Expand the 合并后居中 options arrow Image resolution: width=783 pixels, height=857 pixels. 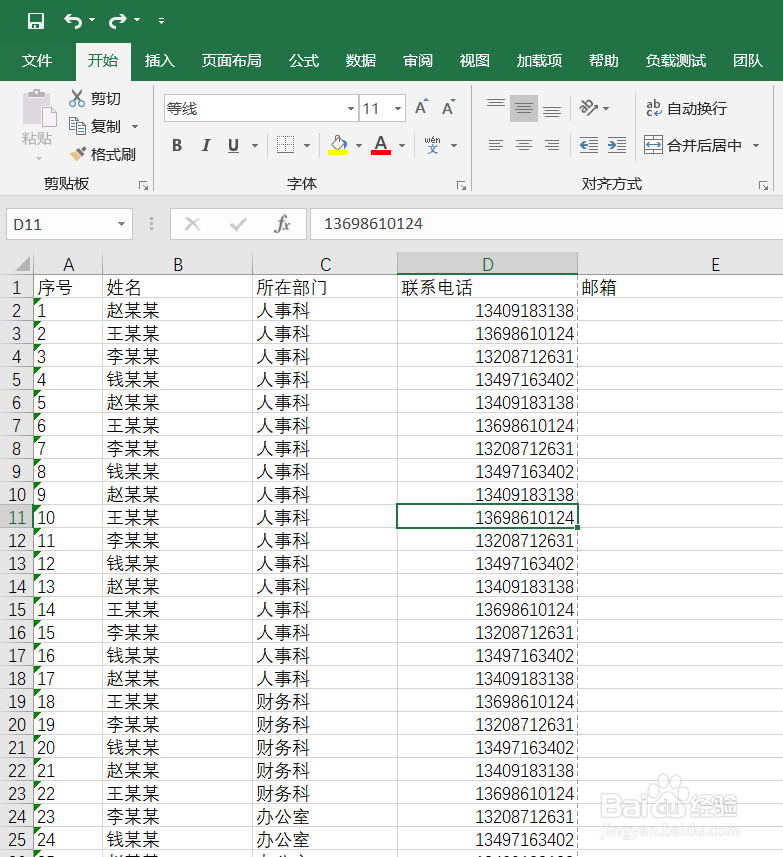756,145
